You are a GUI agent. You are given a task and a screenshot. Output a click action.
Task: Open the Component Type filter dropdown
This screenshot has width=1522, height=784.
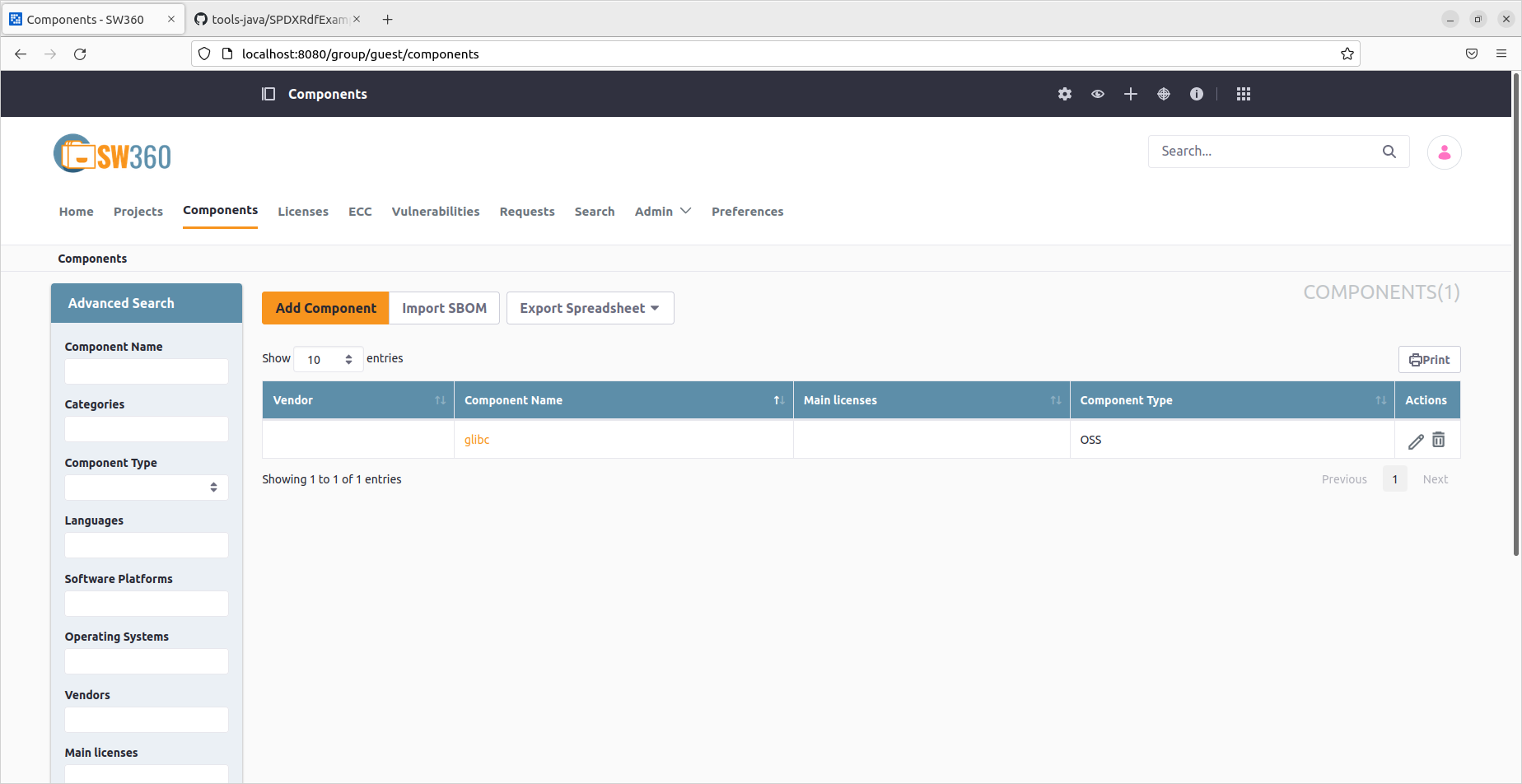pyautogui.click(x=146, y=488)
